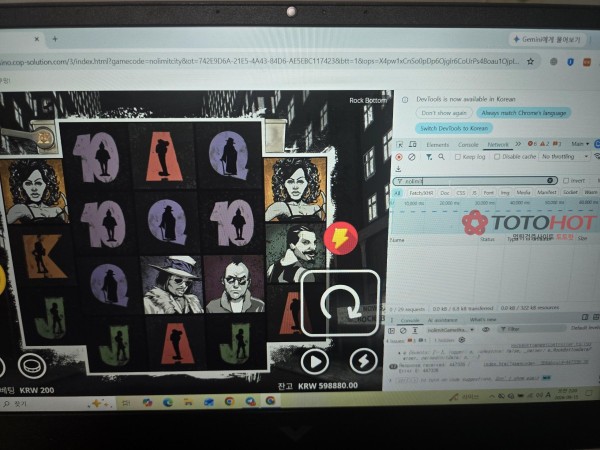Click Switch DevTools to Korean
The image size is (600, 450).
click(x=454, y=128)
